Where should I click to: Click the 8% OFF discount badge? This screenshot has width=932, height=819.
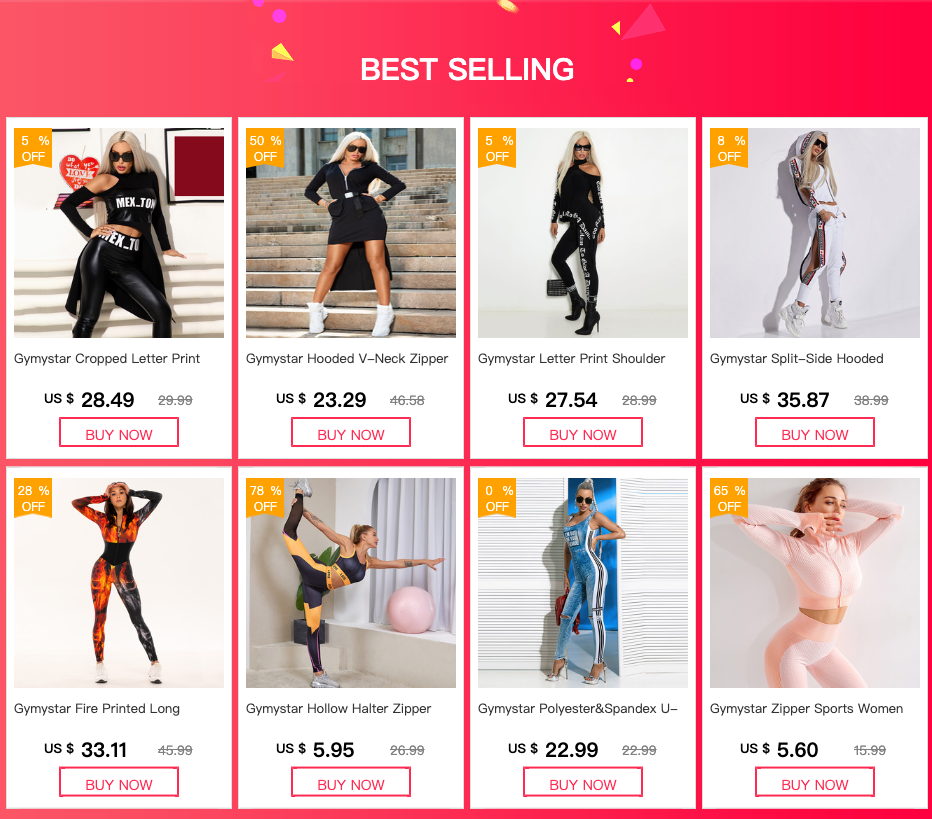(729, 148)
